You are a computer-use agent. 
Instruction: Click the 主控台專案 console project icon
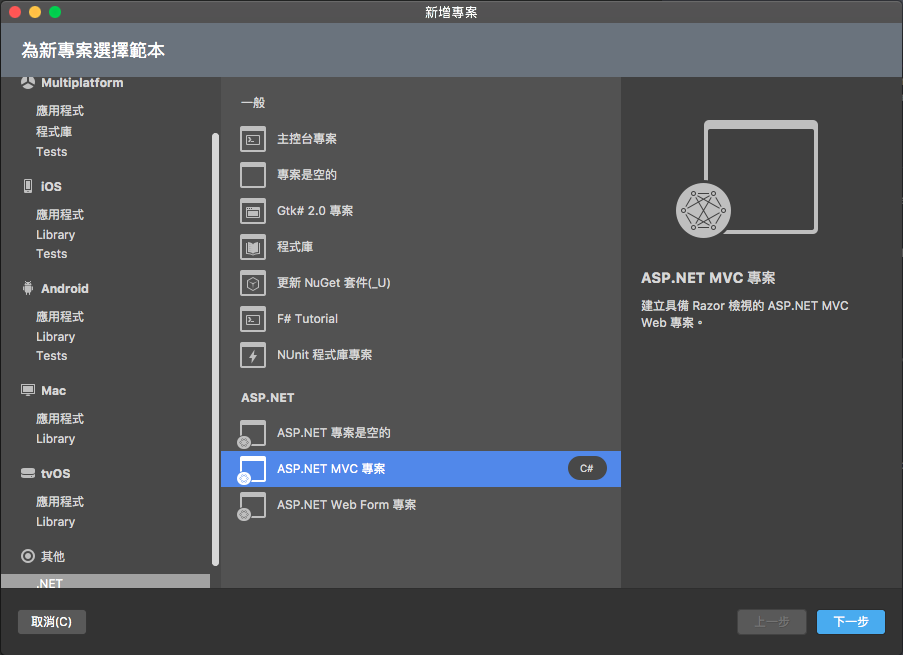point(253,139)
